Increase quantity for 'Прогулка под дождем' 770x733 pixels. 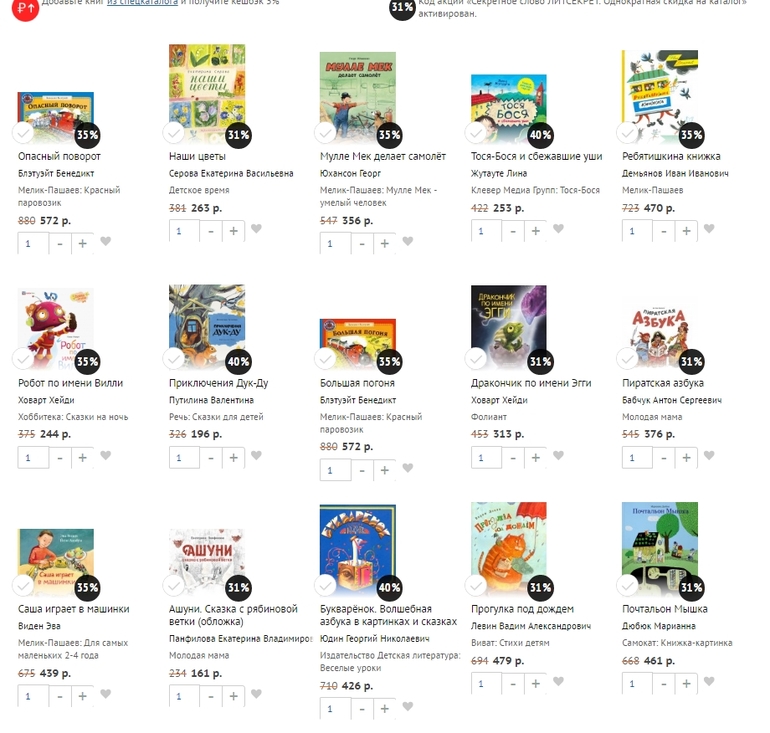(x=536, y=683)
